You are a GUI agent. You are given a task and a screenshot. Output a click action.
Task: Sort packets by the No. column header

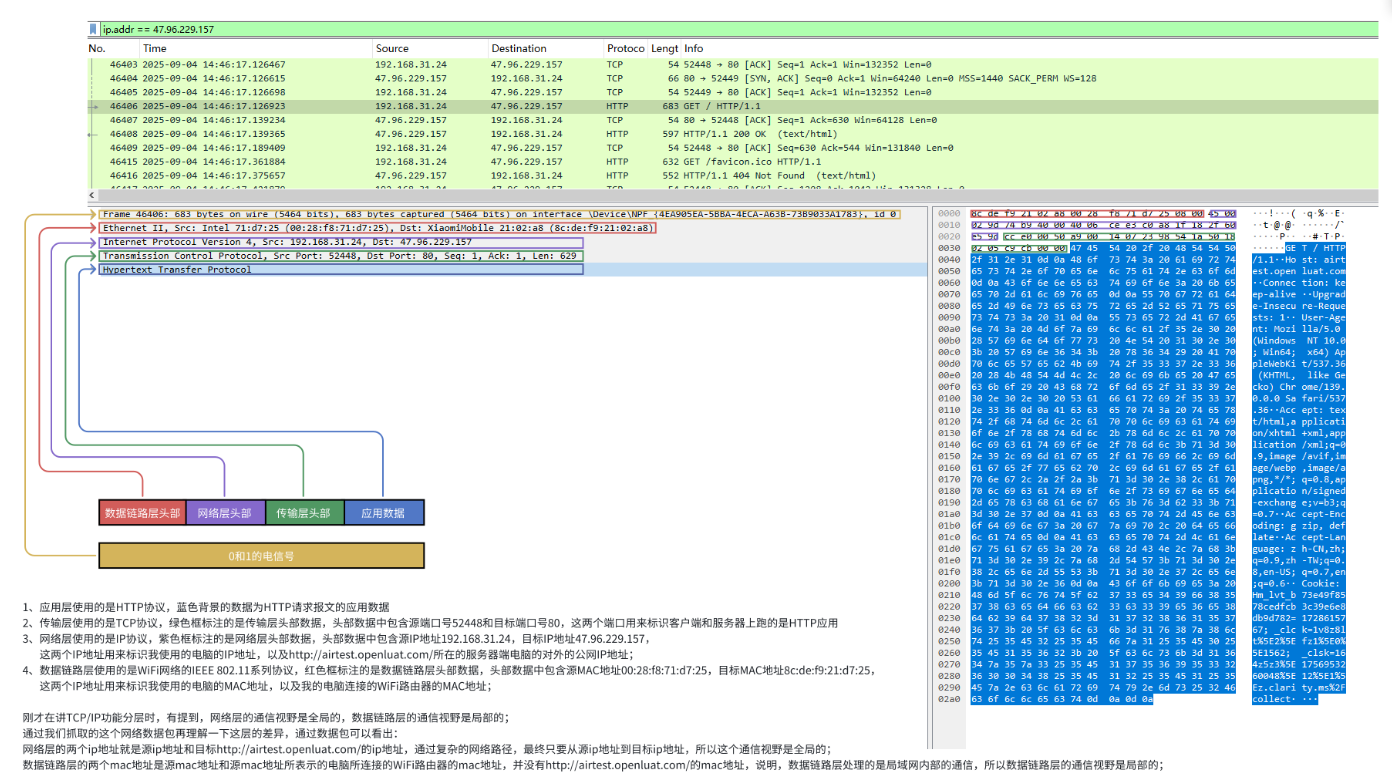tap(96, 48)
